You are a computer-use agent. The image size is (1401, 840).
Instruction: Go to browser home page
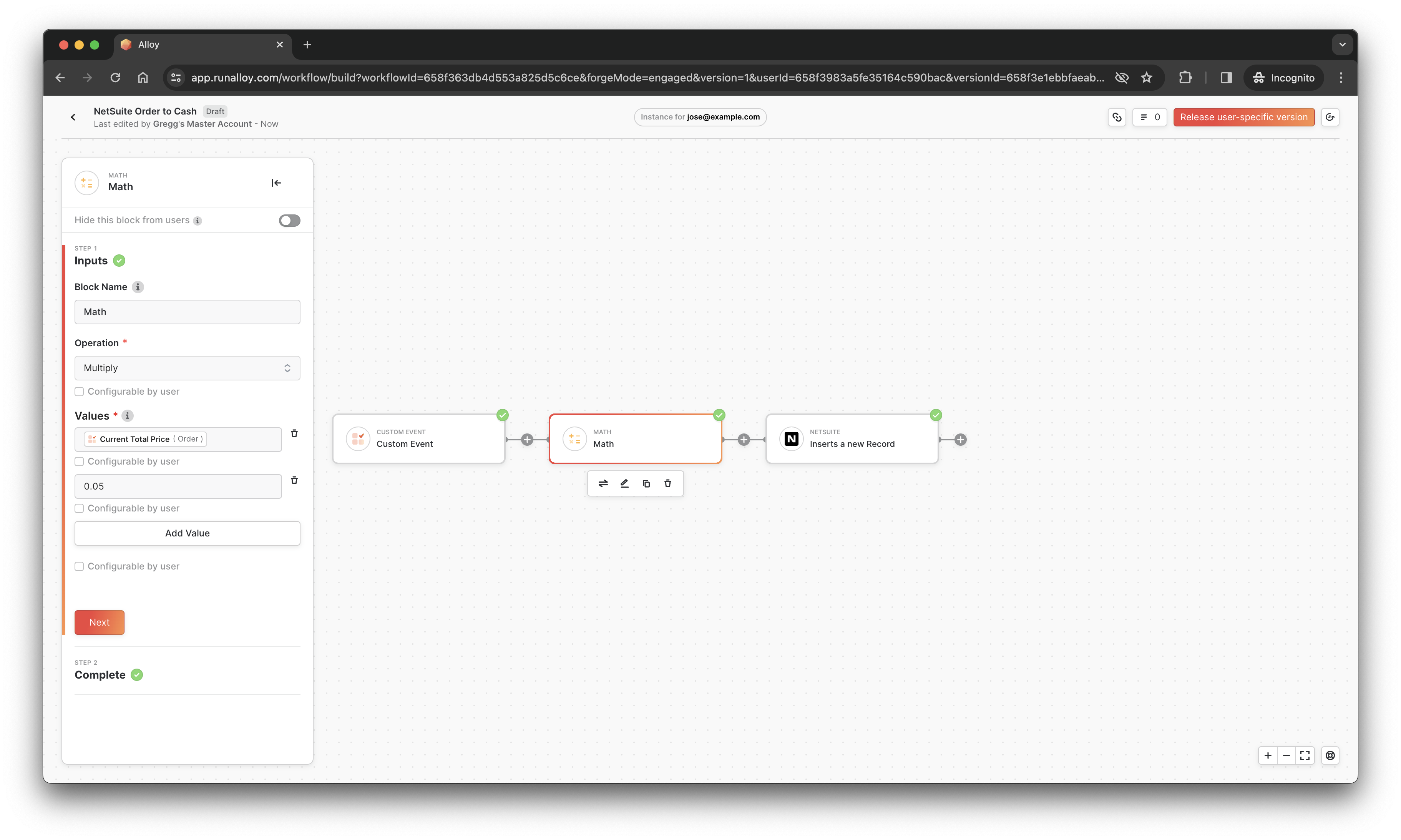pyautogui.click(x=143, y=78)
